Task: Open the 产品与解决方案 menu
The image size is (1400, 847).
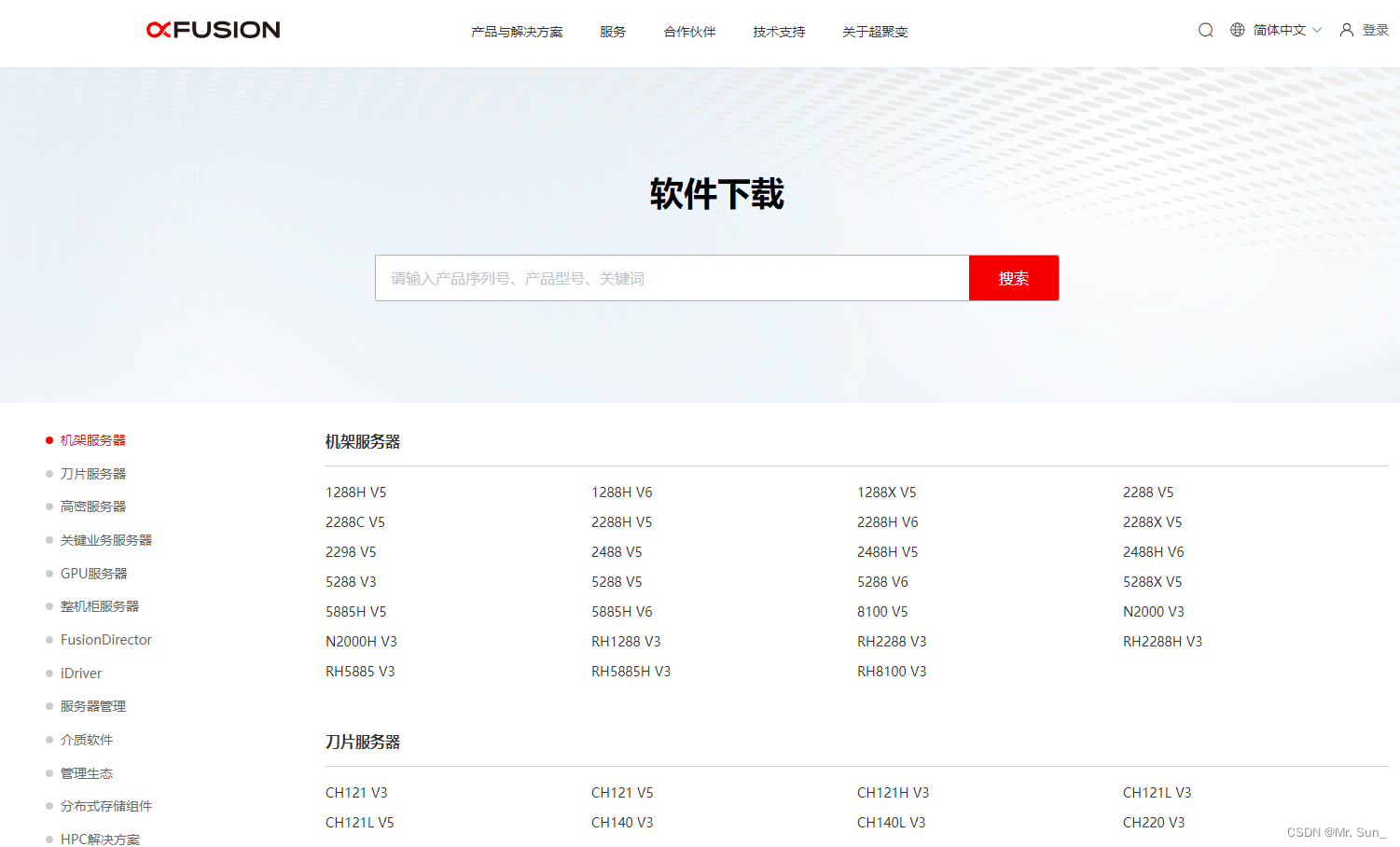Action: [x=517, y=32]
